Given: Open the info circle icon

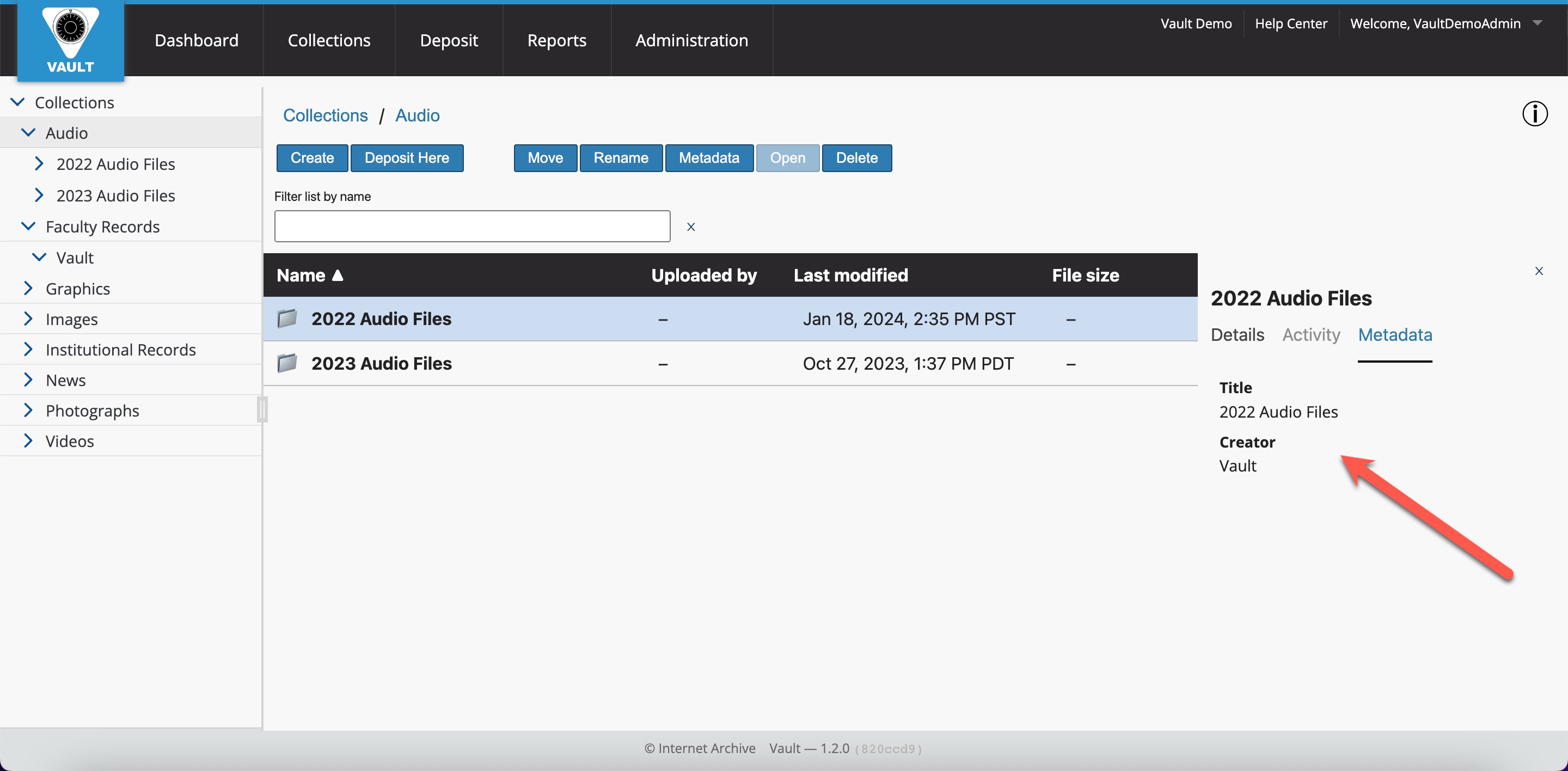Looking at the screenshot, I should pos(1535,114).
